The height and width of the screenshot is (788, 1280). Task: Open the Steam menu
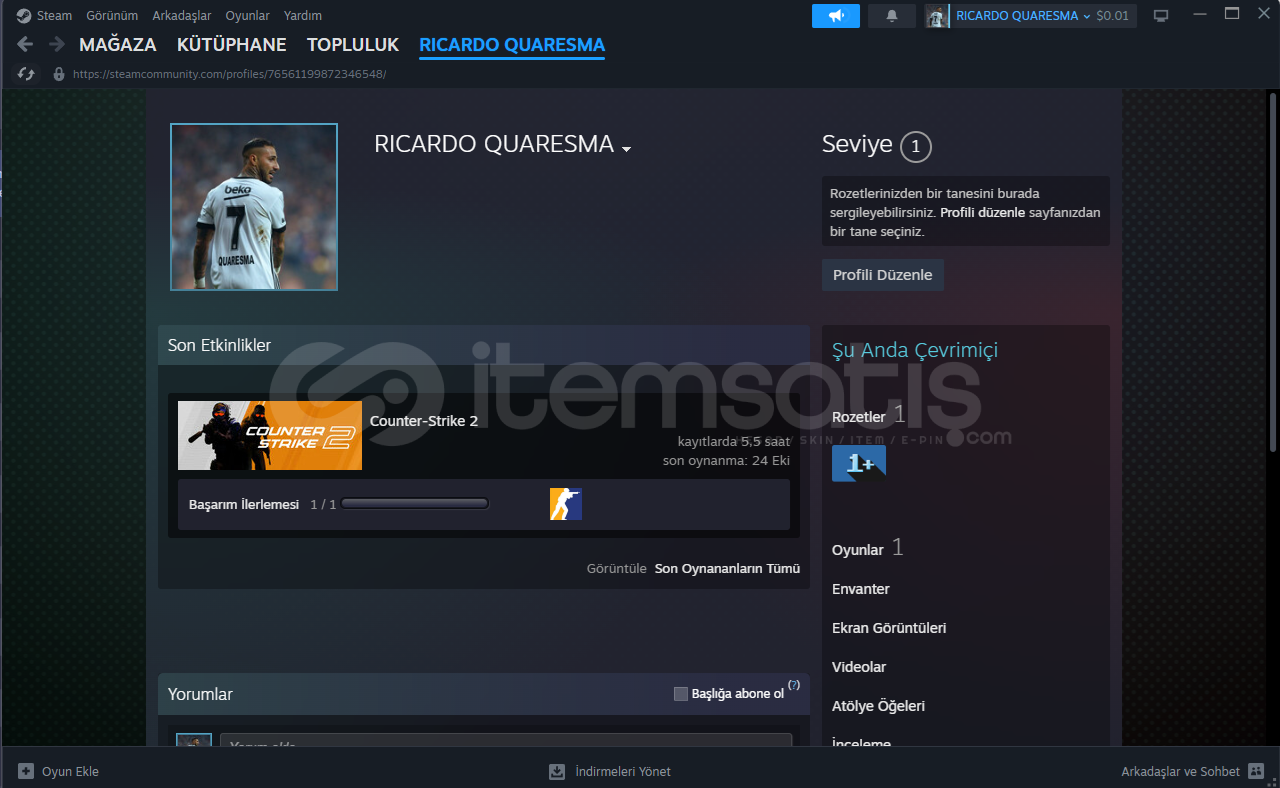coord(54,16)
